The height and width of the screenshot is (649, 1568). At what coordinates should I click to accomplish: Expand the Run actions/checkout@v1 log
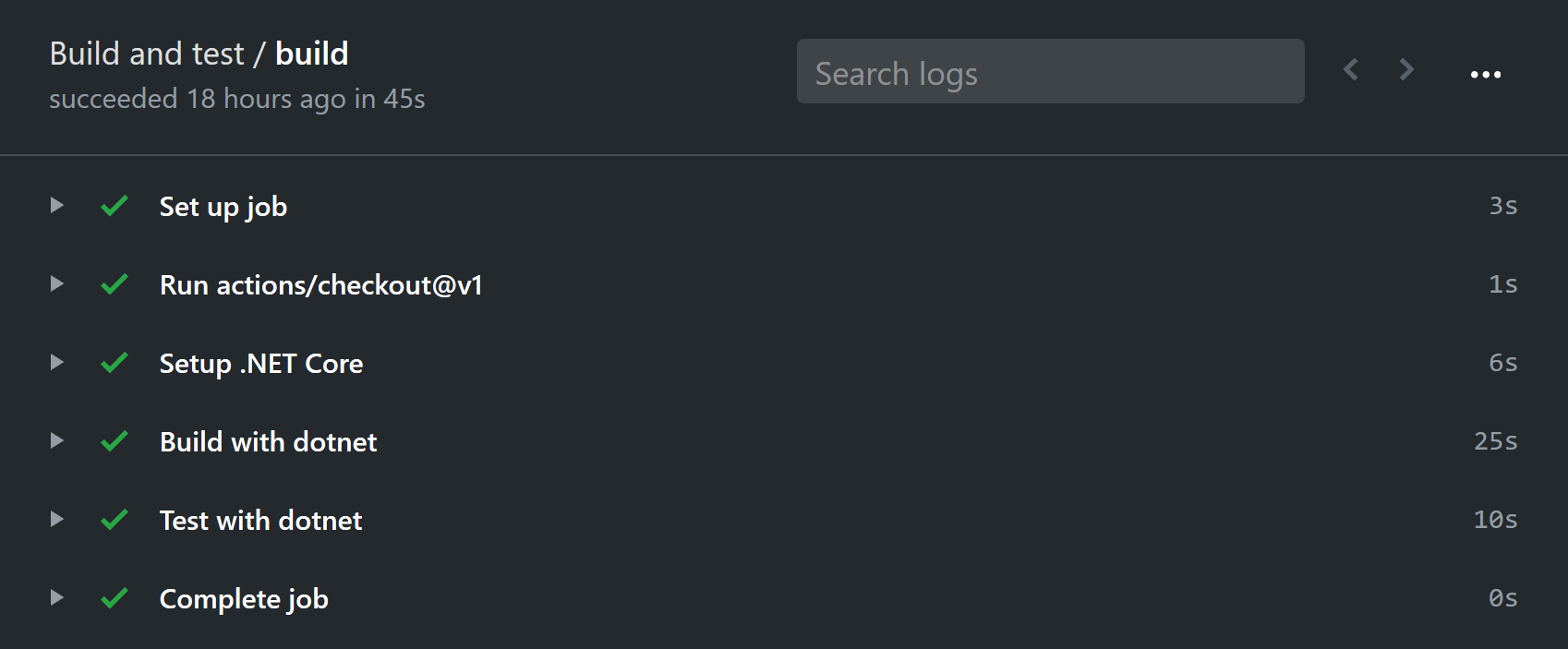point(55,284)
